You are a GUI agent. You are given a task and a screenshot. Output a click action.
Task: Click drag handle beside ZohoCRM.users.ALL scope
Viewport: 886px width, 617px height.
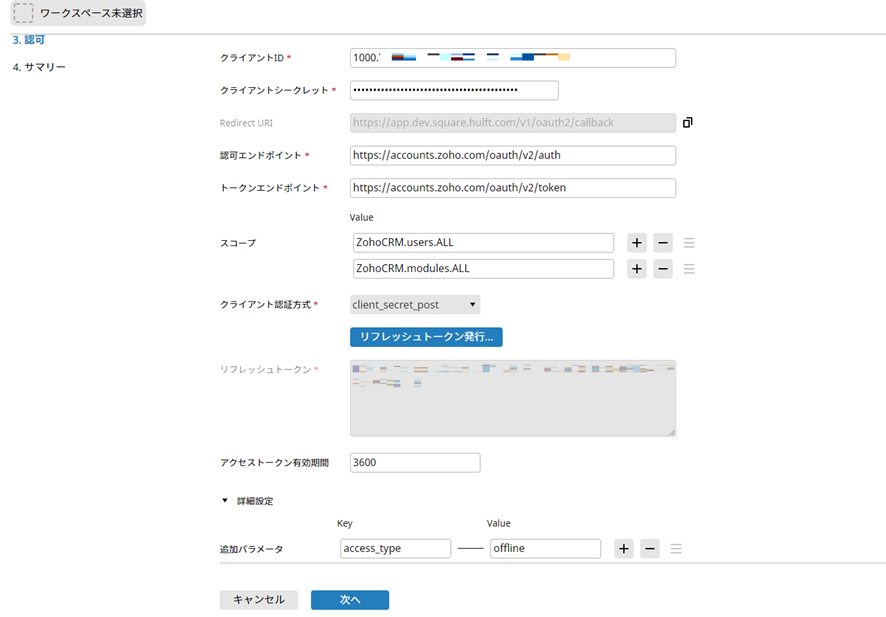tap(689, 243)
